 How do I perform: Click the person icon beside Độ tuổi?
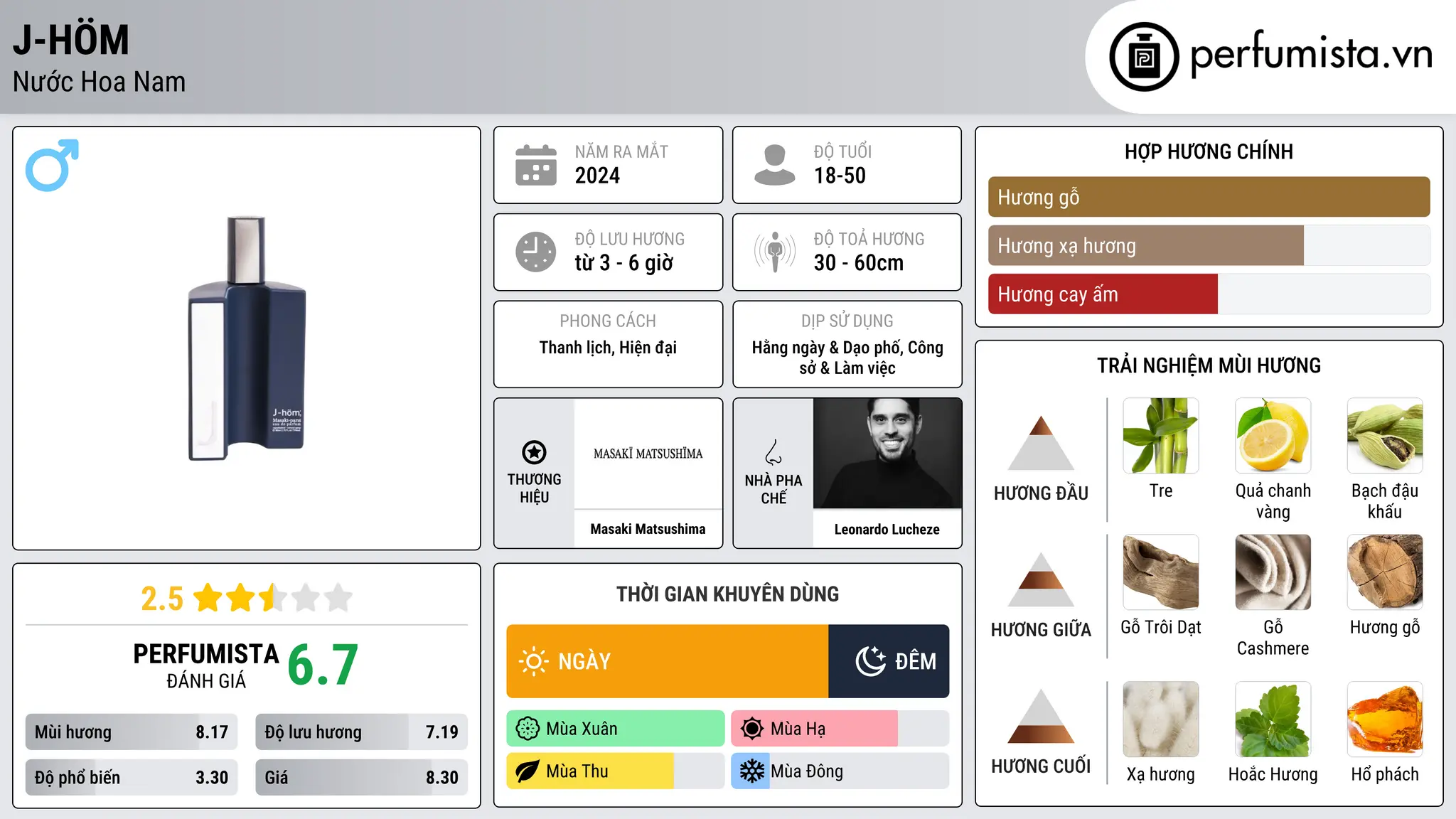[x=774, y=165]
